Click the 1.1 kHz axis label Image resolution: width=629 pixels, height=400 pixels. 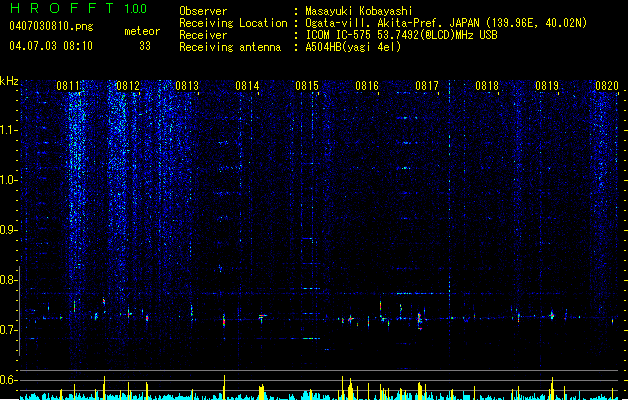(x=9, y=130)
